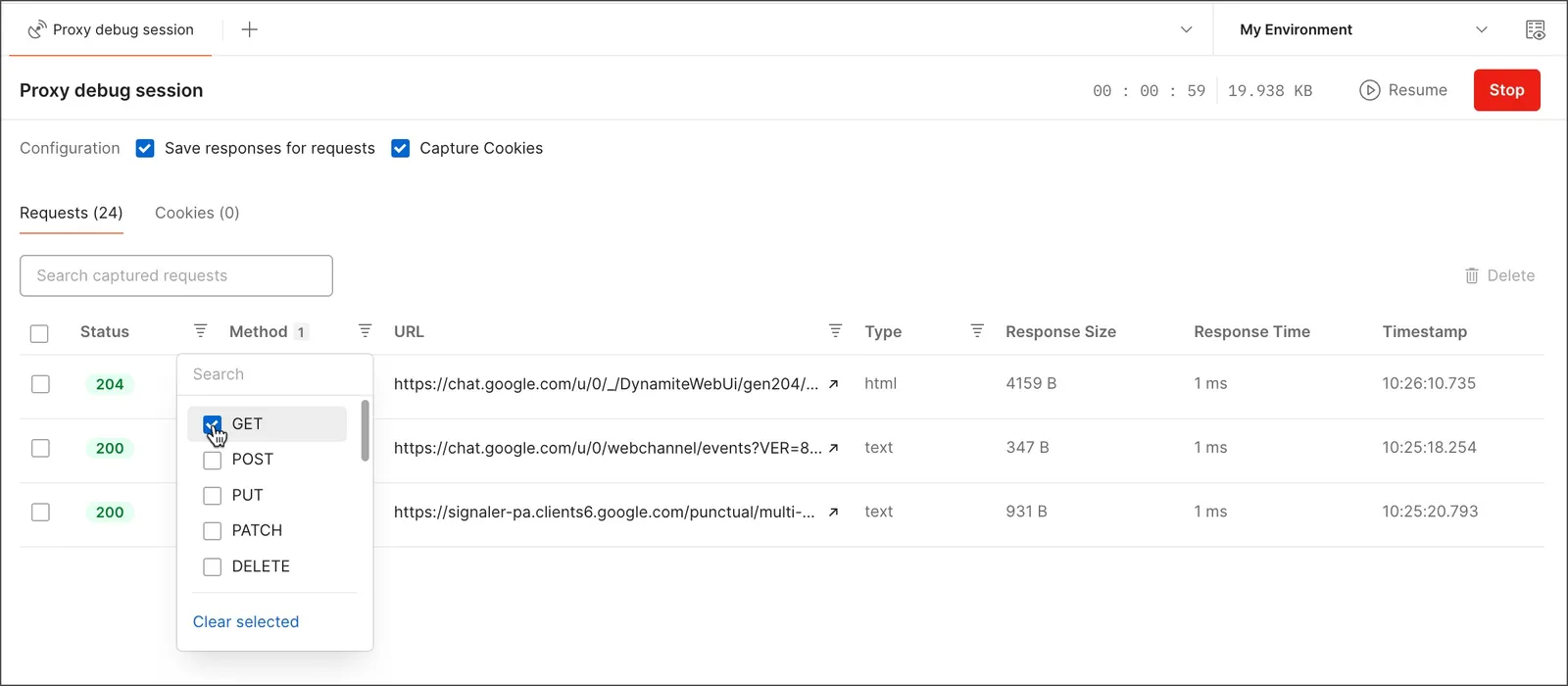This screenshot has height=686, width=1568.
Task: Open a new tab with plus icon
Action: tap(250, 29)
